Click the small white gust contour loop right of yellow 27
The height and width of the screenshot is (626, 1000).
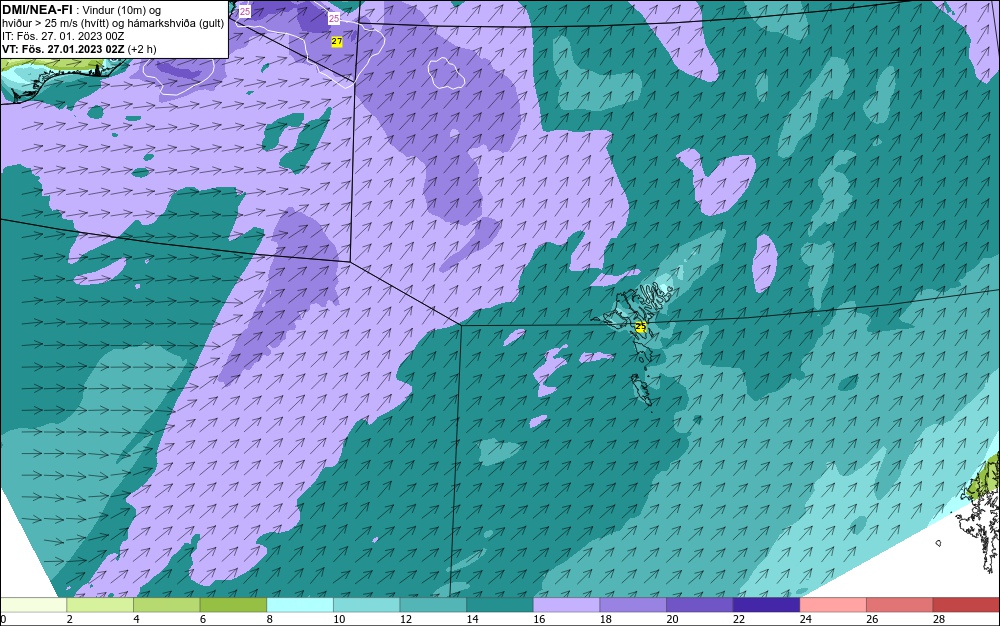446,73
